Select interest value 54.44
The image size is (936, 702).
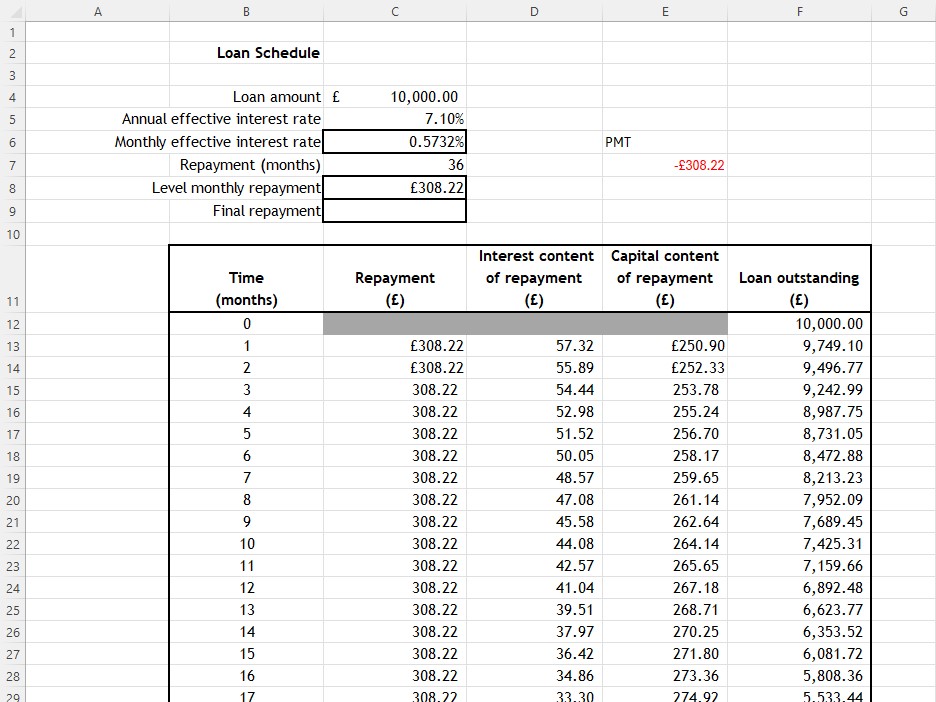575,390
